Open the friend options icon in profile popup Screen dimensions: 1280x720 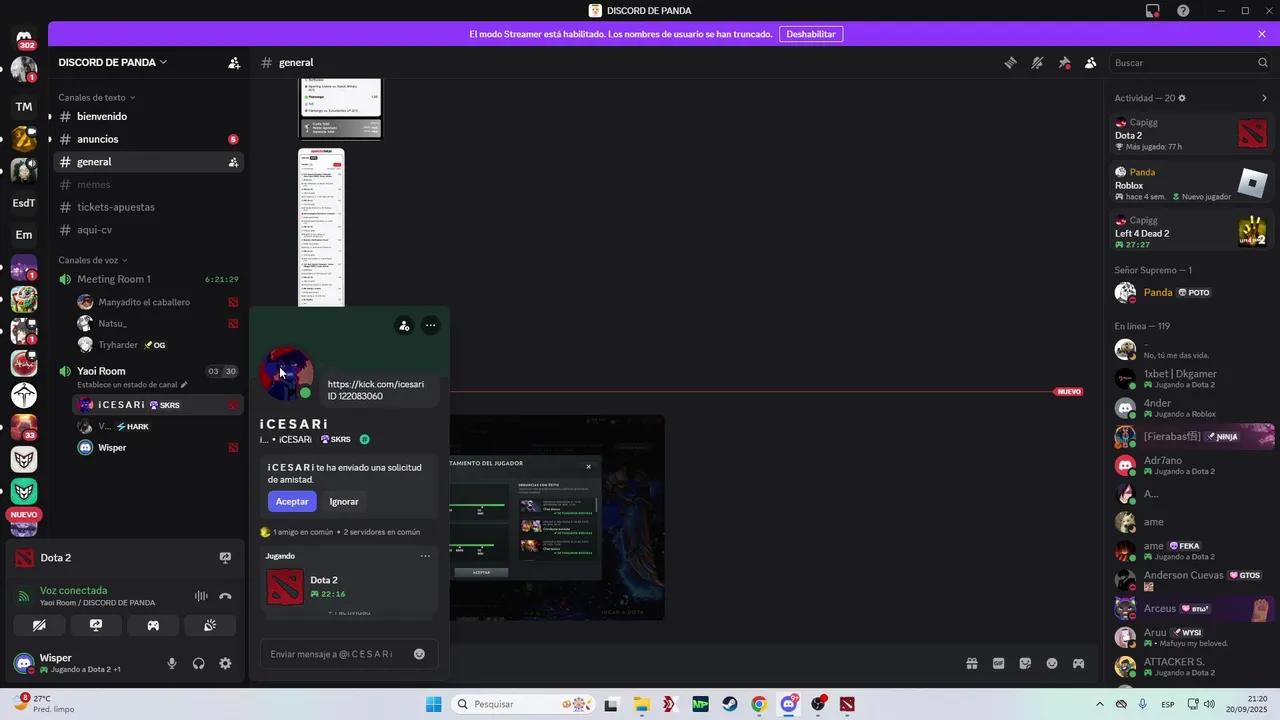[x=404, y=325]
